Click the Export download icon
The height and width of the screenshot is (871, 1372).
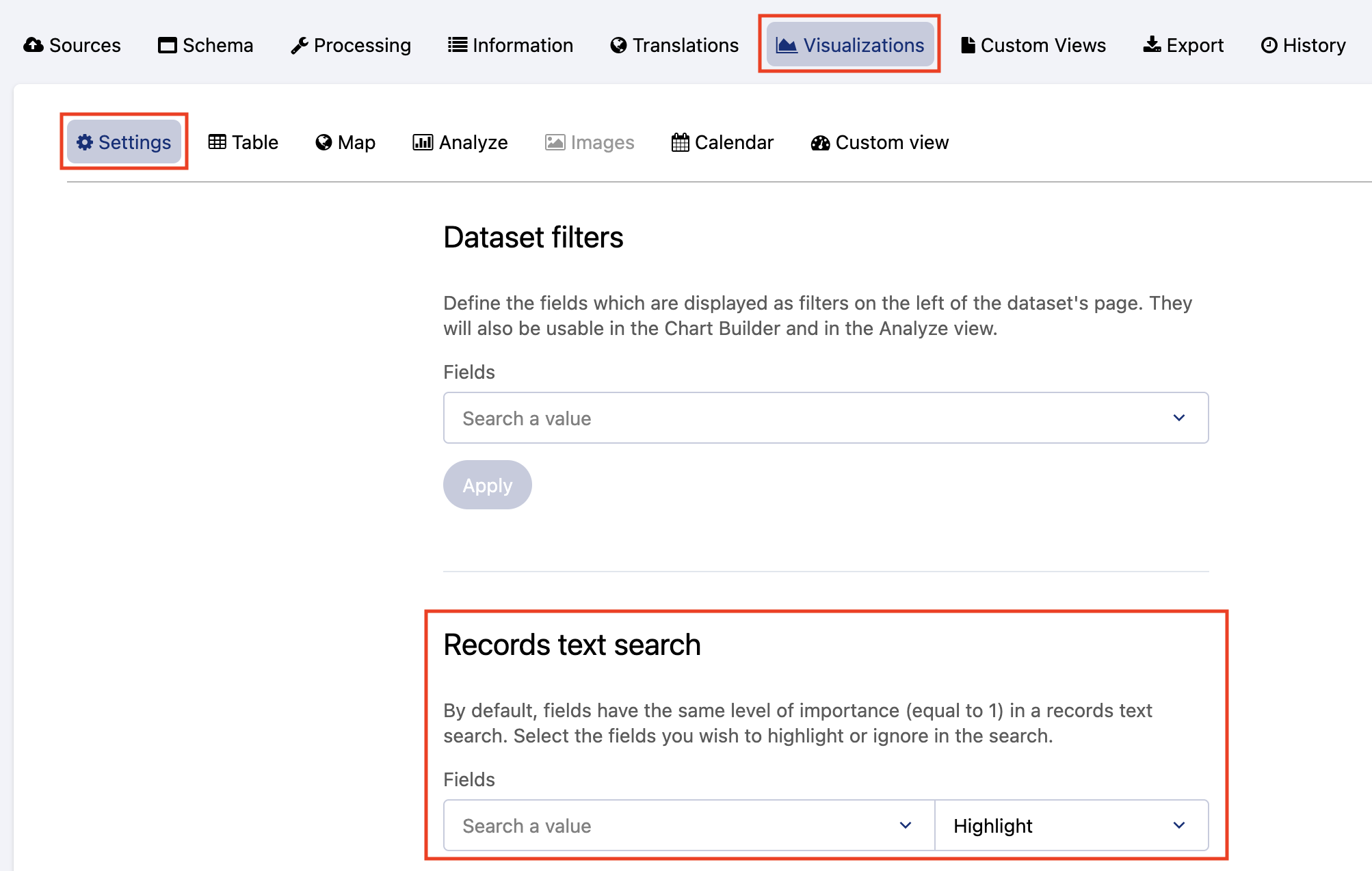1152,45
